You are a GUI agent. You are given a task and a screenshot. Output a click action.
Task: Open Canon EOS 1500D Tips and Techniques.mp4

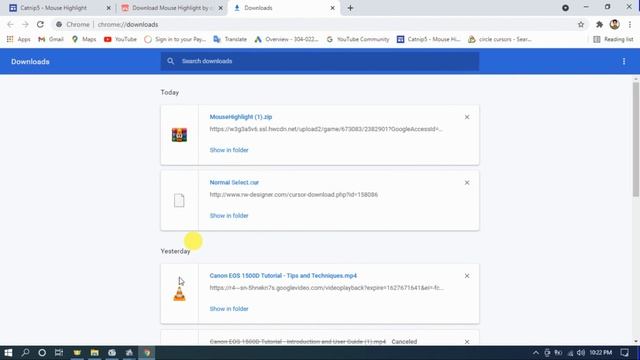tap(283, 276)
